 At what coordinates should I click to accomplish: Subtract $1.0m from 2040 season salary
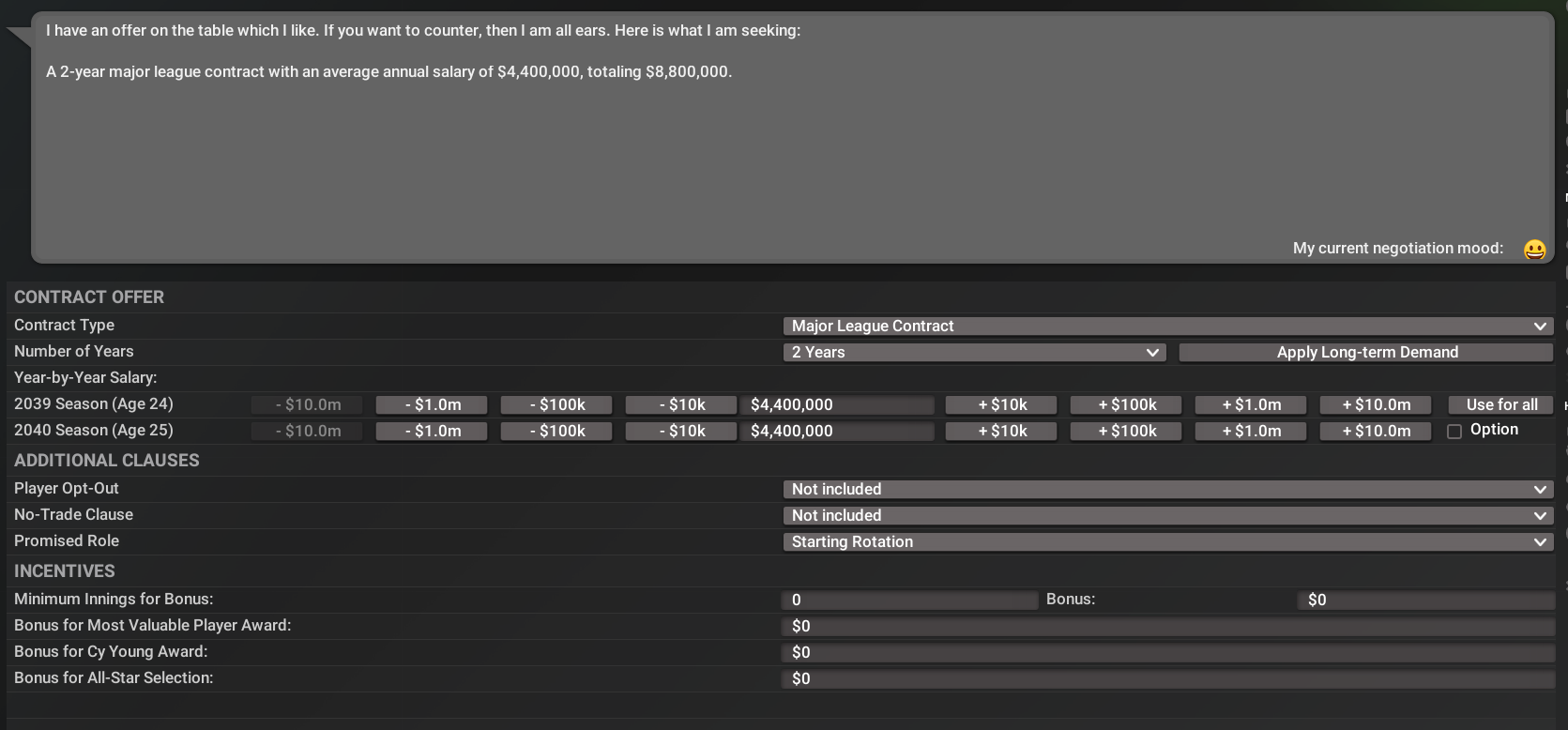(x=432, y=431)
